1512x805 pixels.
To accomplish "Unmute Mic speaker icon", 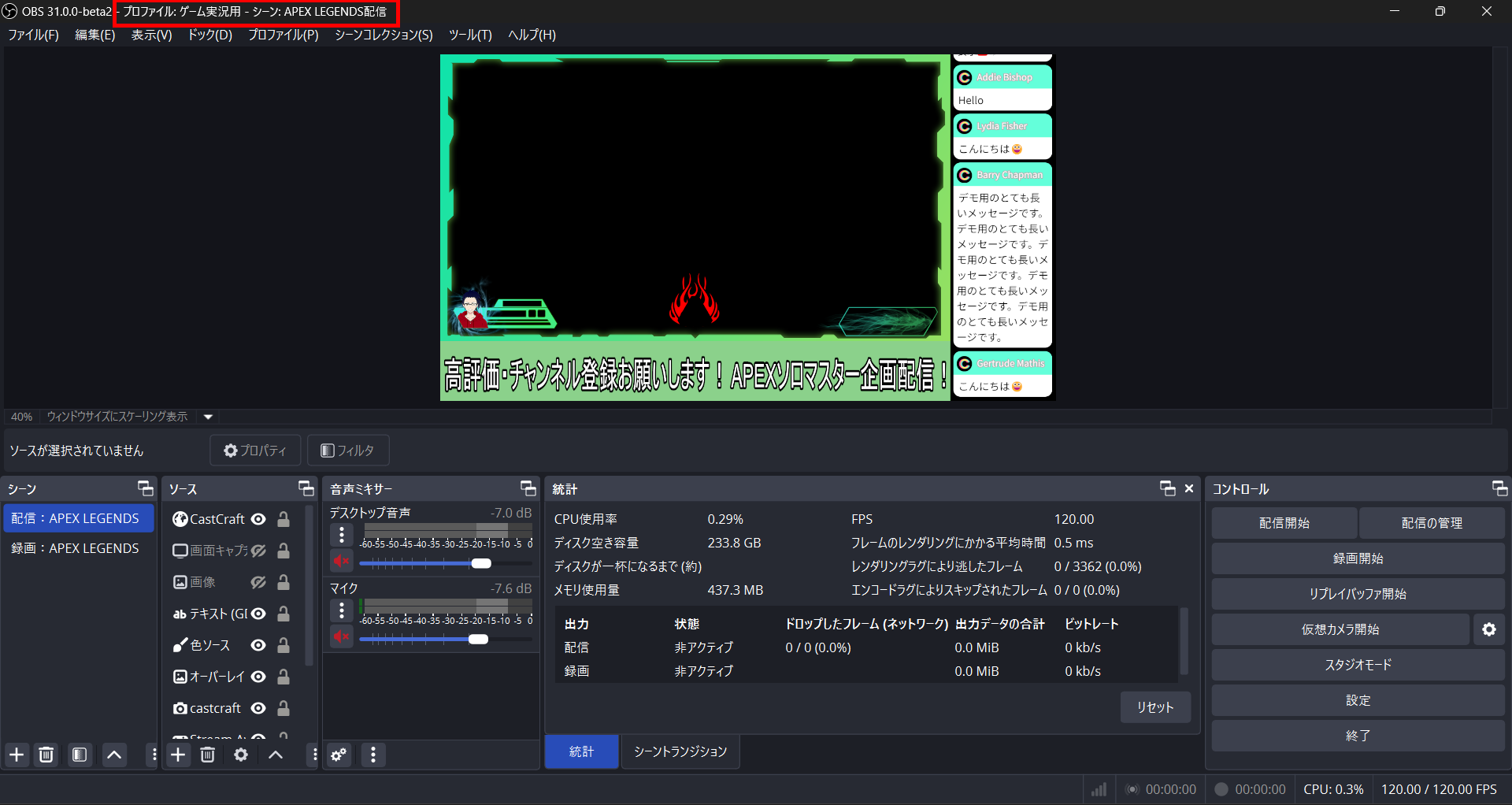I will pyautogui.click(x=342, y=636).
